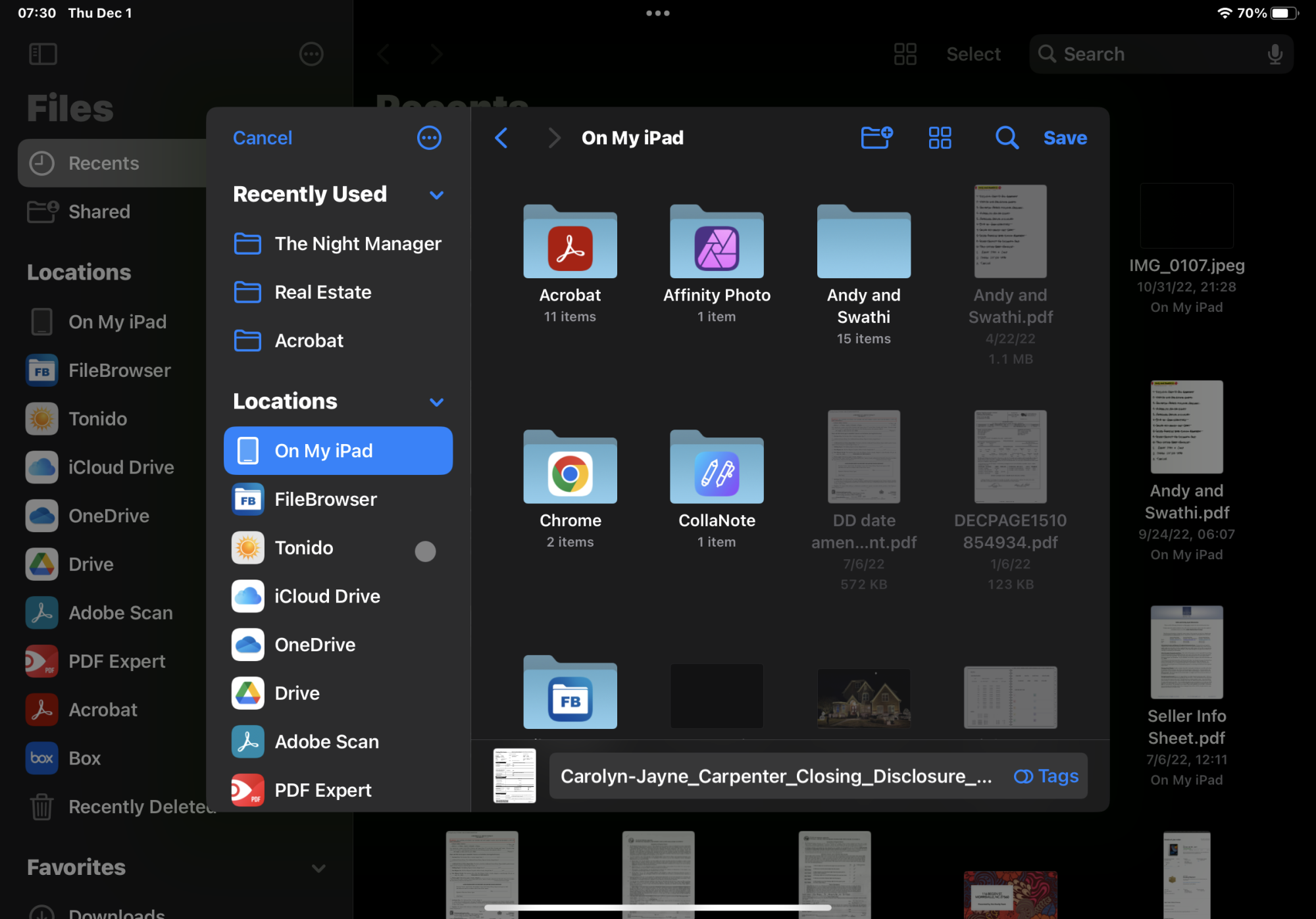The width and height of the screenshot is (1316, 919).
Task: Select PDF Expert in dialog Locations
Action: 338,790
